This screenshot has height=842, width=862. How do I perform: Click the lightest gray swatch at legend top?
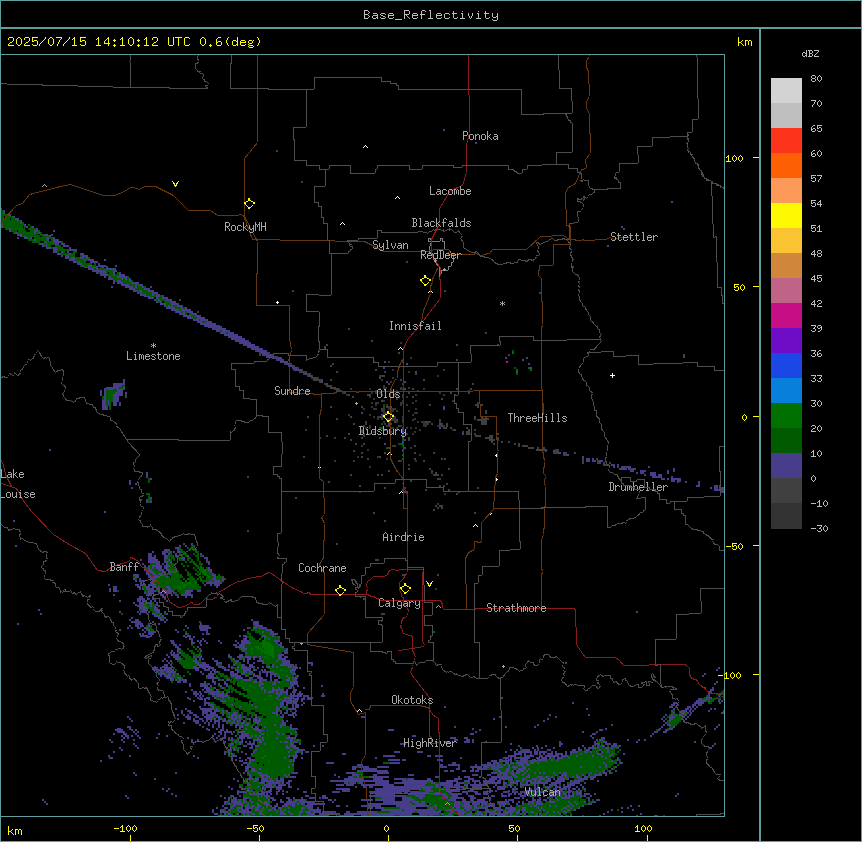[x=786, y=90]
